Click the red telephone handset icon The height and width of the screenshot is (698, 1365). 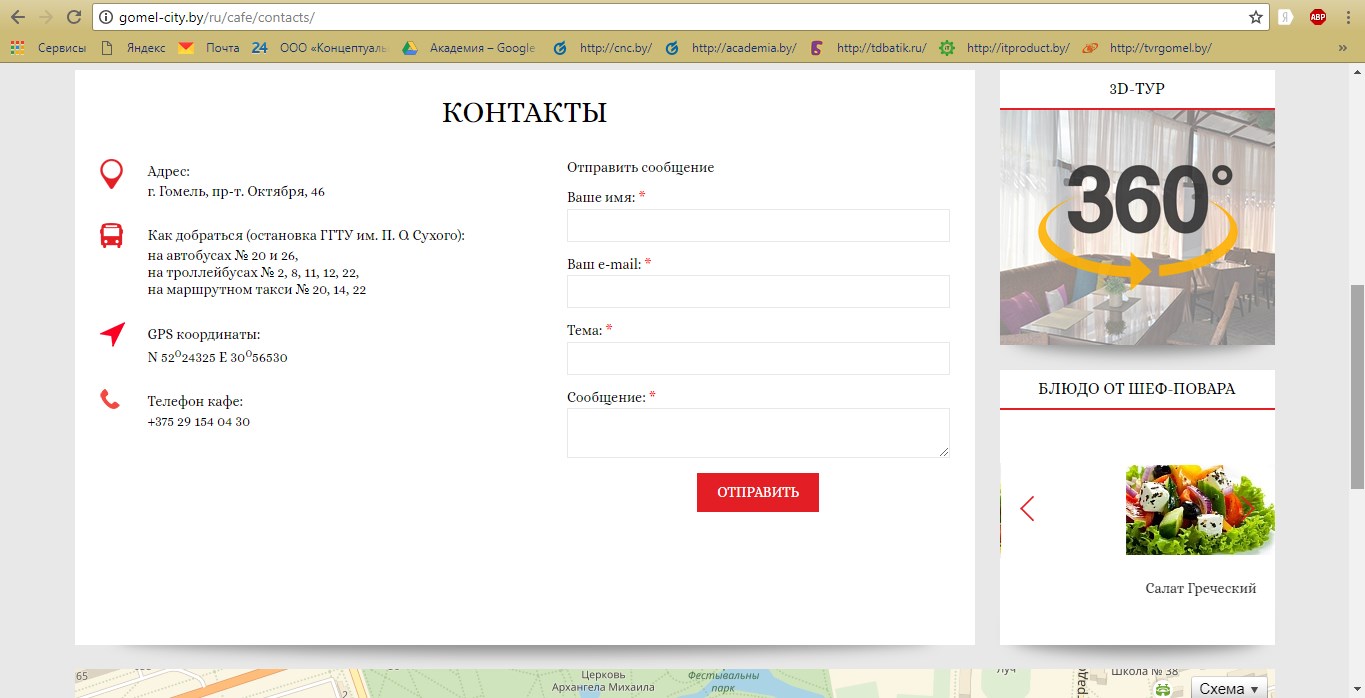[110, 400]
